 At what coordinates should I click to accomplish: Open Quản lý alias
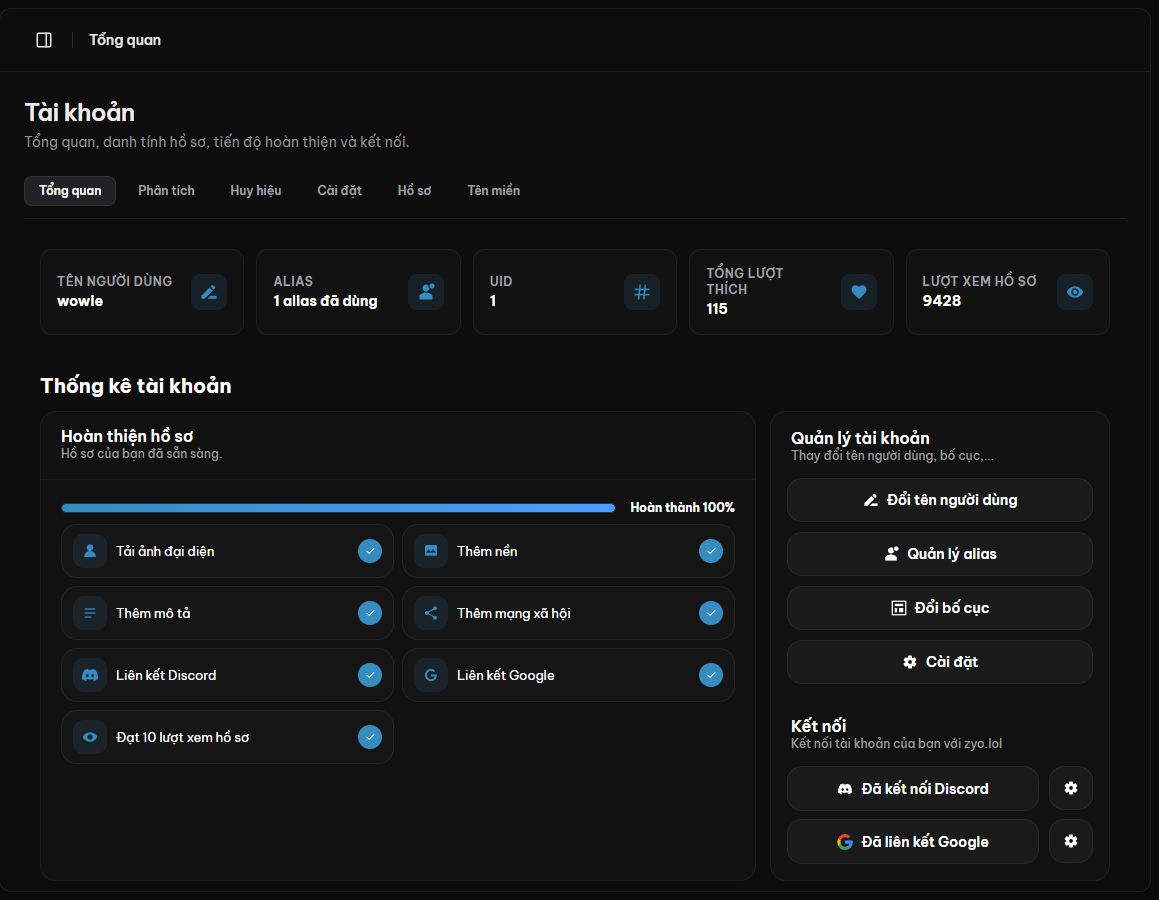click(939, 554)
